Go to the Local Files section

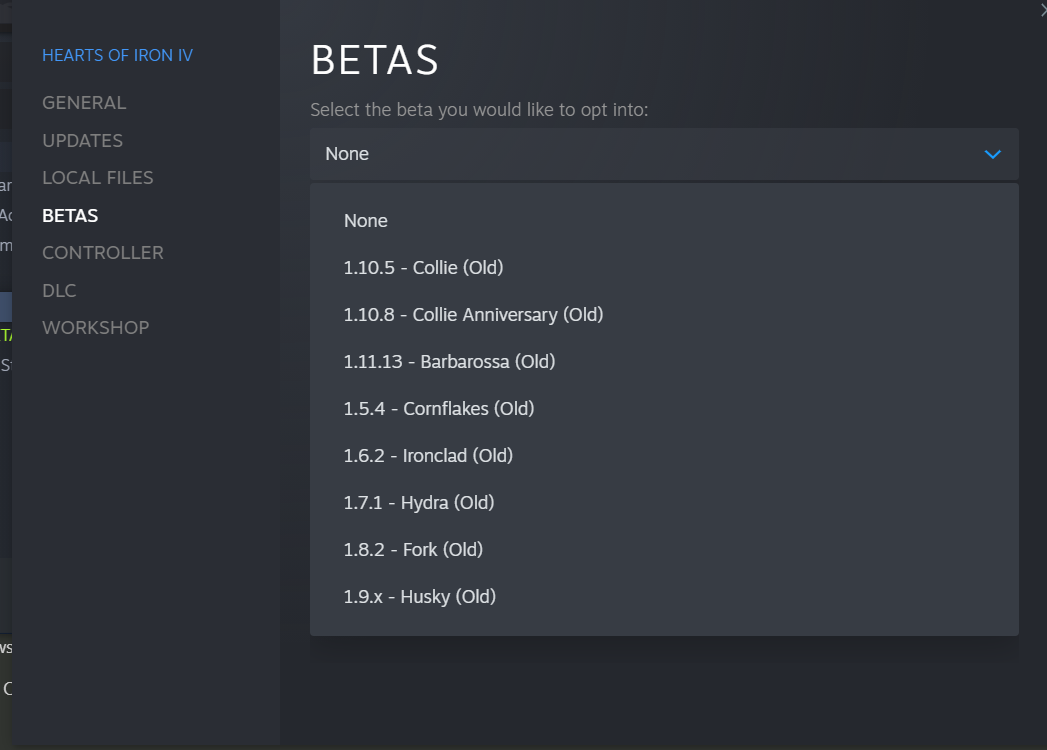(97, 178)
